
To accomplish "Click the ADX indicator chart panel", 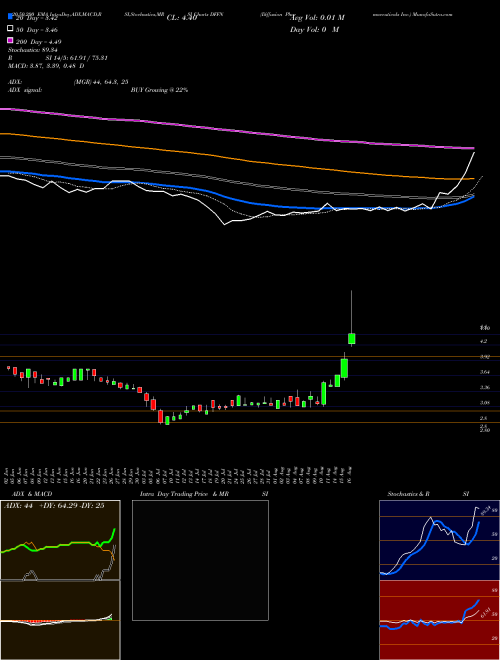I will pyautogui.click(x=60, y=540).
